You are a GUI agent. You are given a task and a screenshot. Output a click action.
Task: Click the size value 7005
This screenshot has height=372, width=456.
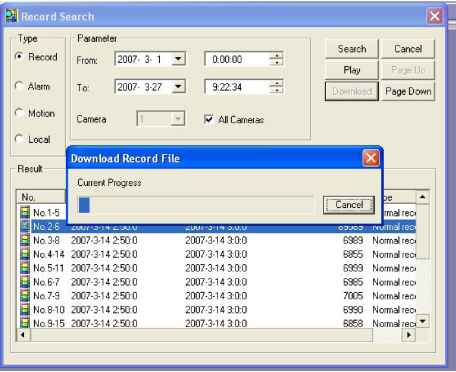353,296
